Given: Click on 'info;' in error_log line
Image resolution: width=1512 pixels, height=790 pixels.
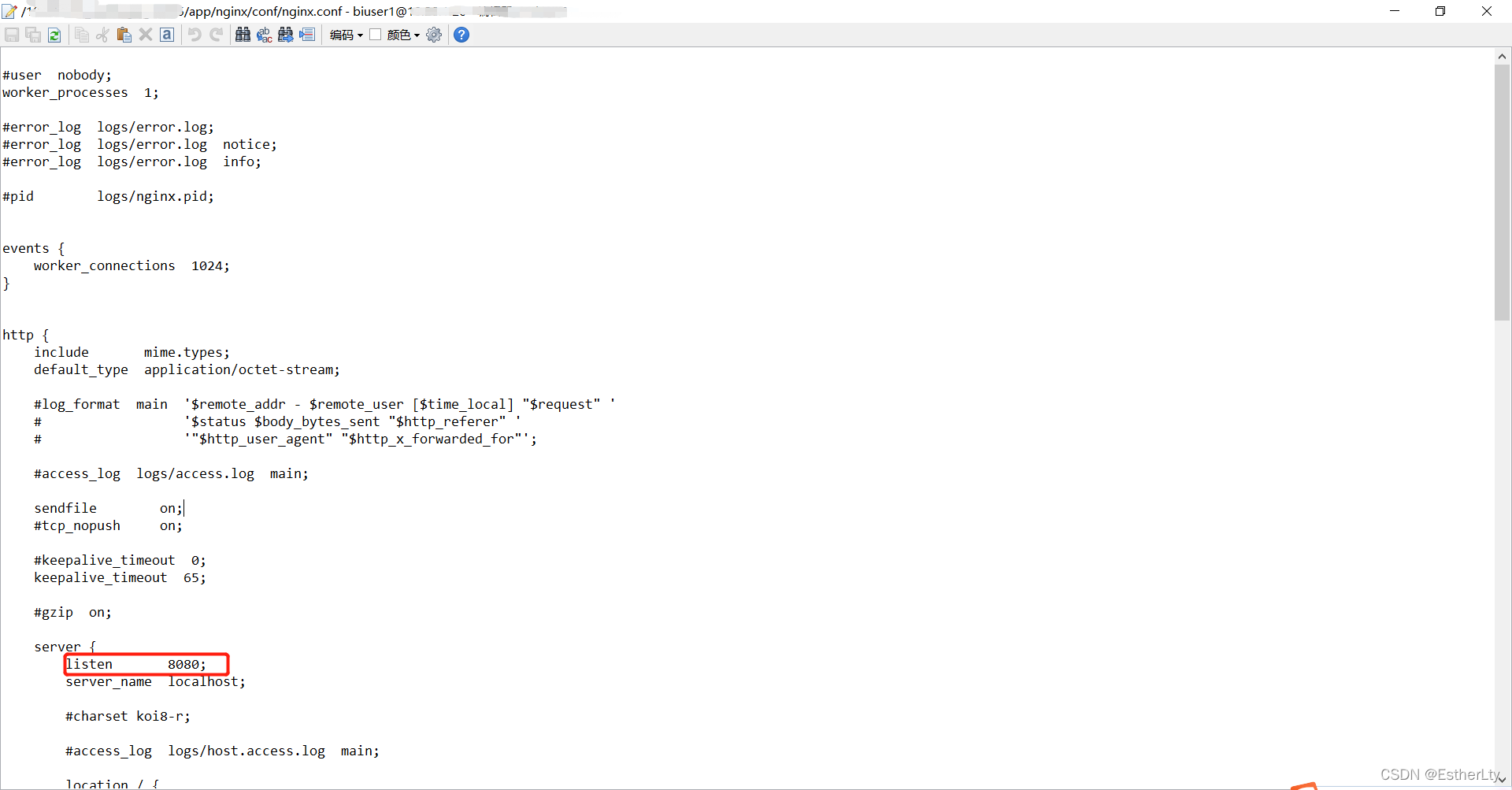Looking at the screenshot, I should (x=242, y=162).
